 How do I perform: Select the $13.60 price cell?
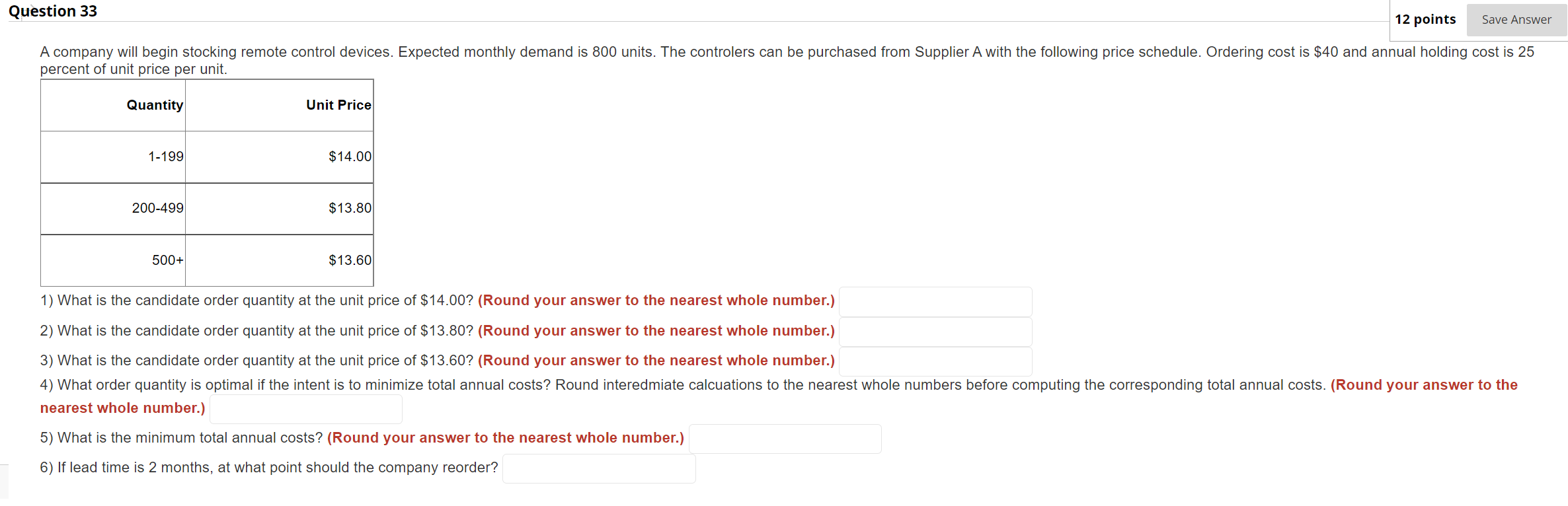click(349, 260)
